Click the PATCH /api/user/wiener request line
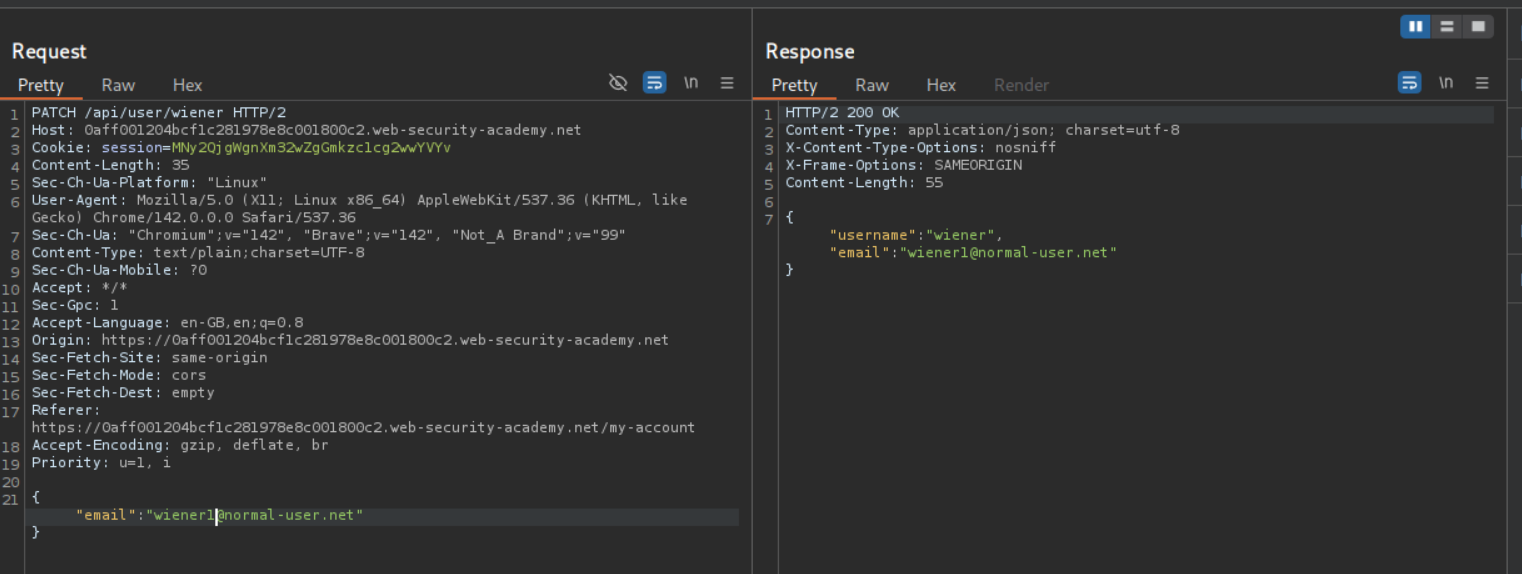 pyautogui.click(x=158, y=113)
